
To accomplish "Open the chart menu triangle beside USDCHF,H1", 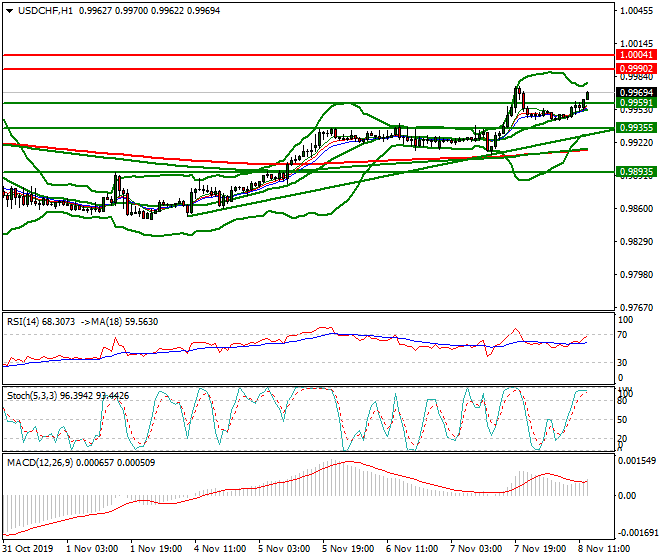I will tap(10, 11).
